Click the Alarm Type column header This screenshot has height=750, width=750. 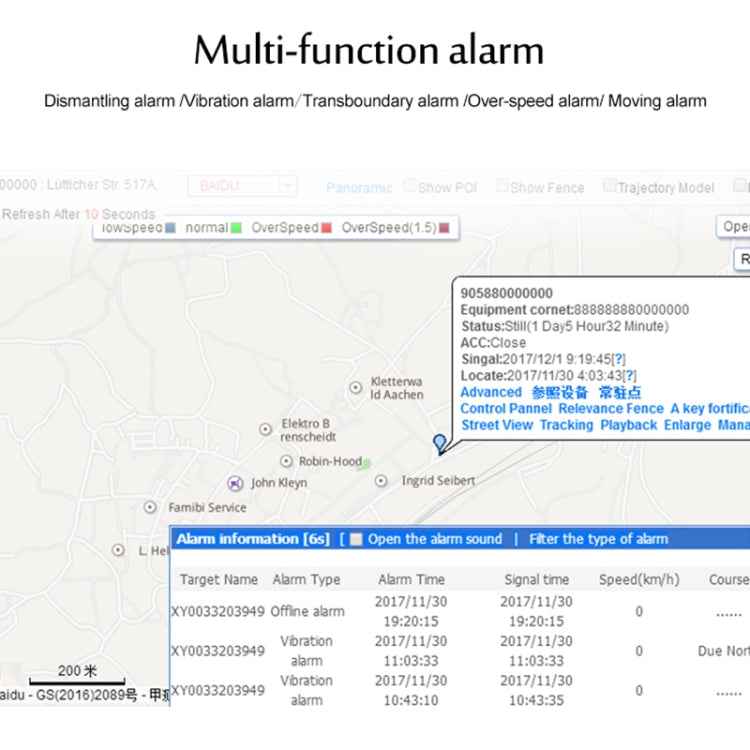[306, 579]
